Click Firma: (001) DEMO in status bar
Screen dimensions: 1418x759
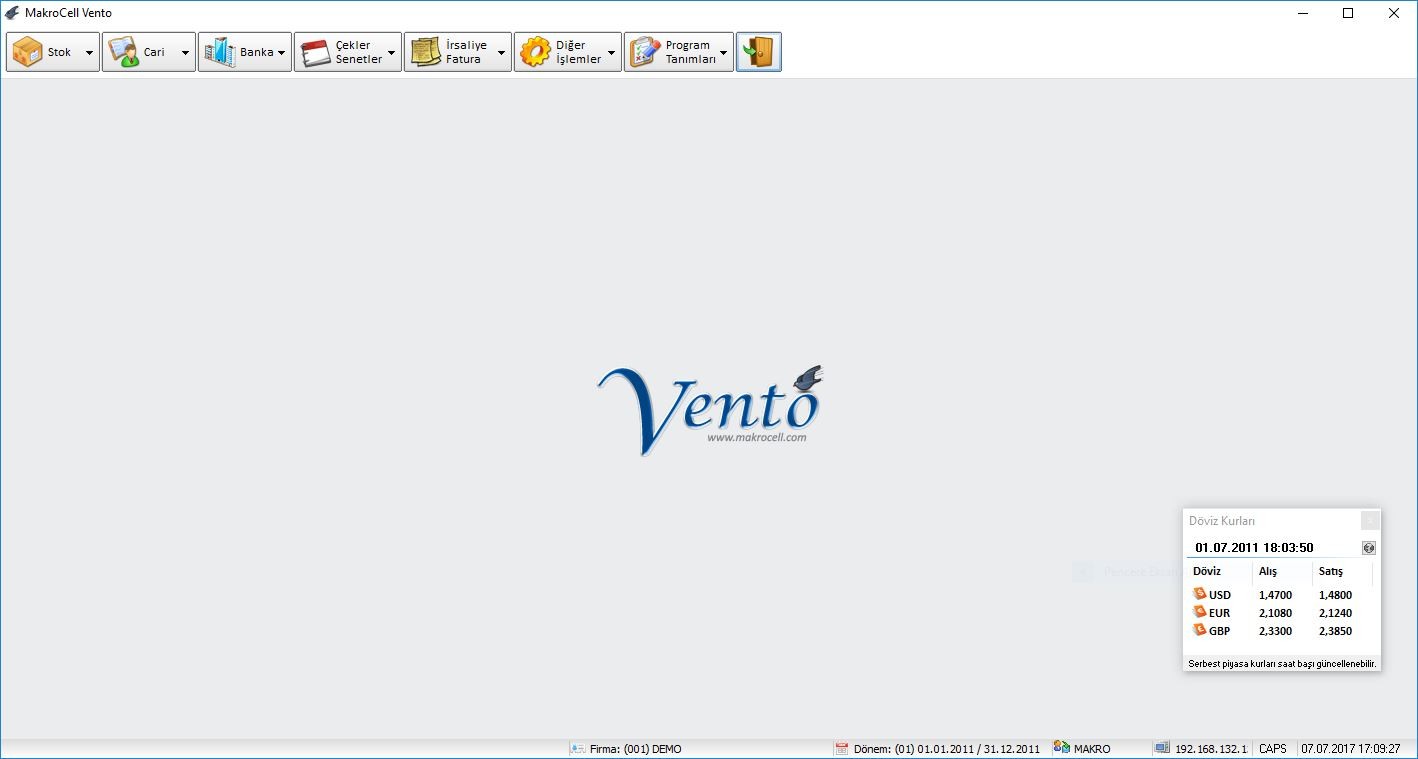tap(636, 749)
